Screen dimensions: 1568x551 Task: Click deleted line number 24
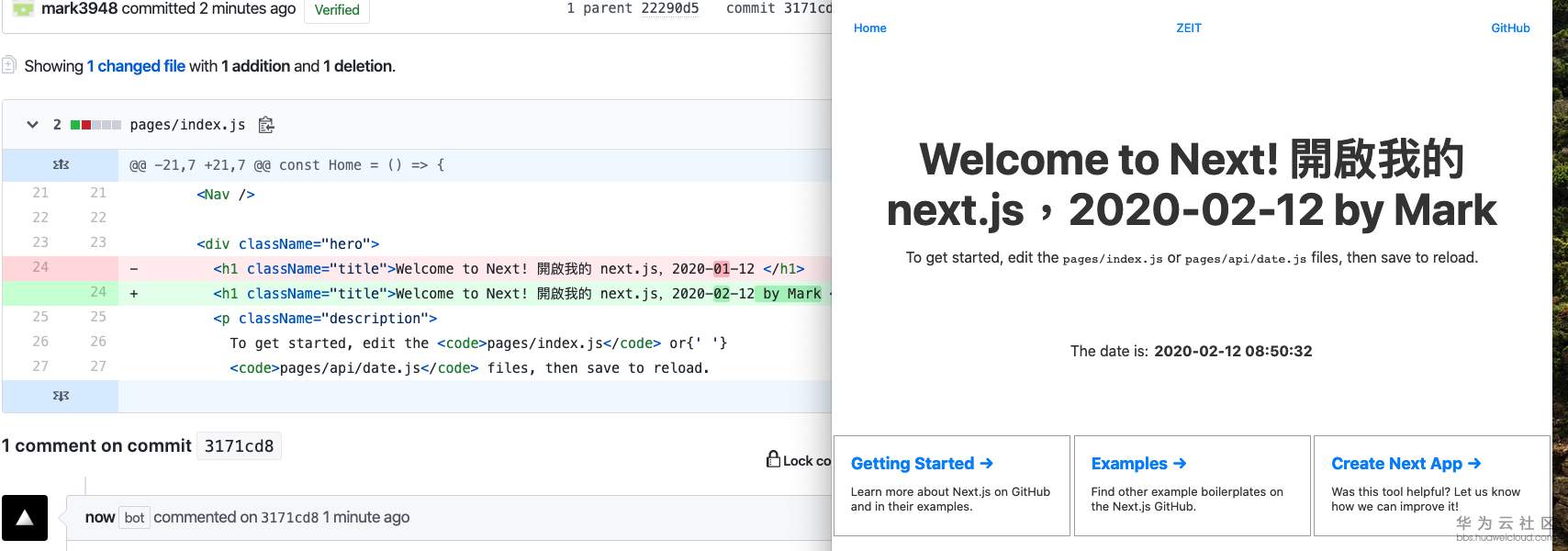tap(40, 267)
